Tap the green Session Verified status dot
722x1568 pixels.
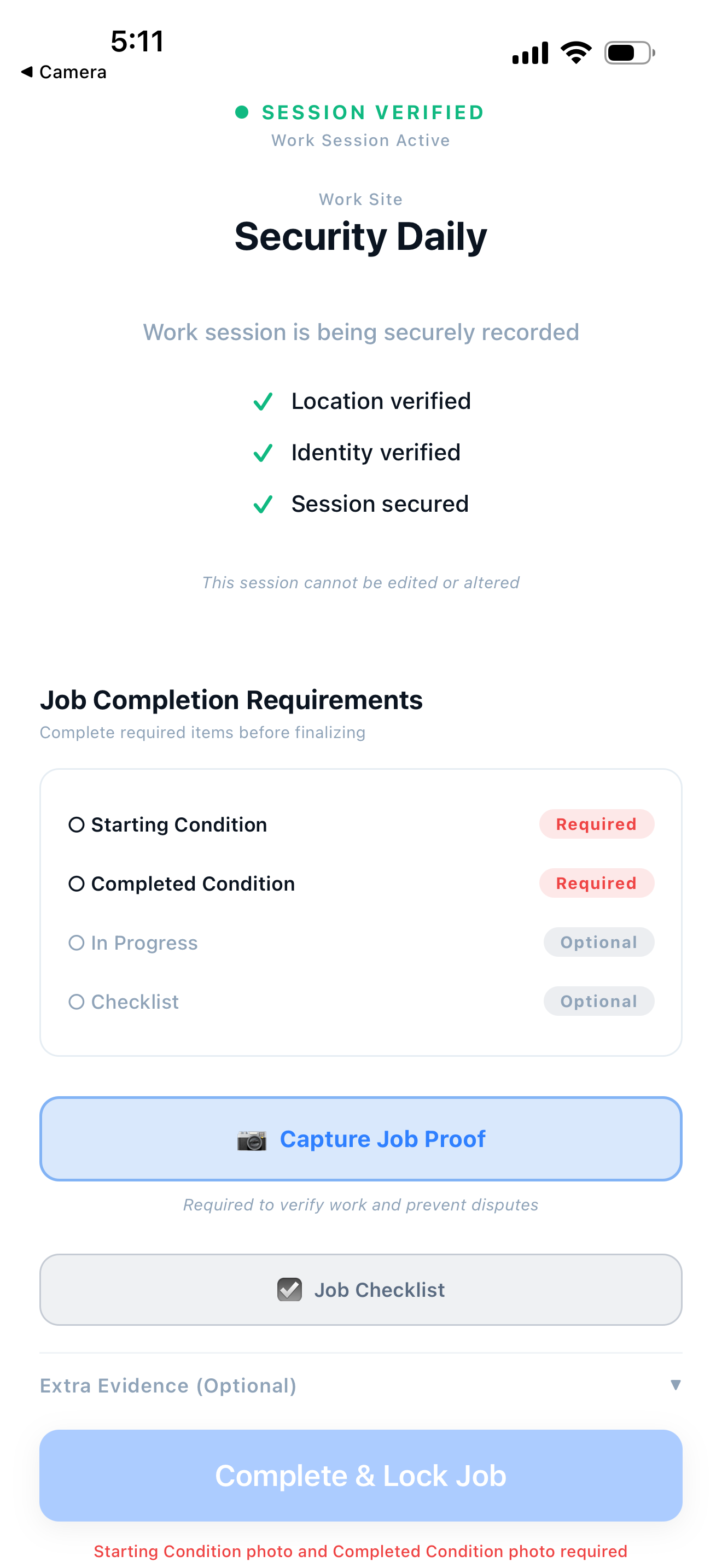click(242, 112)
